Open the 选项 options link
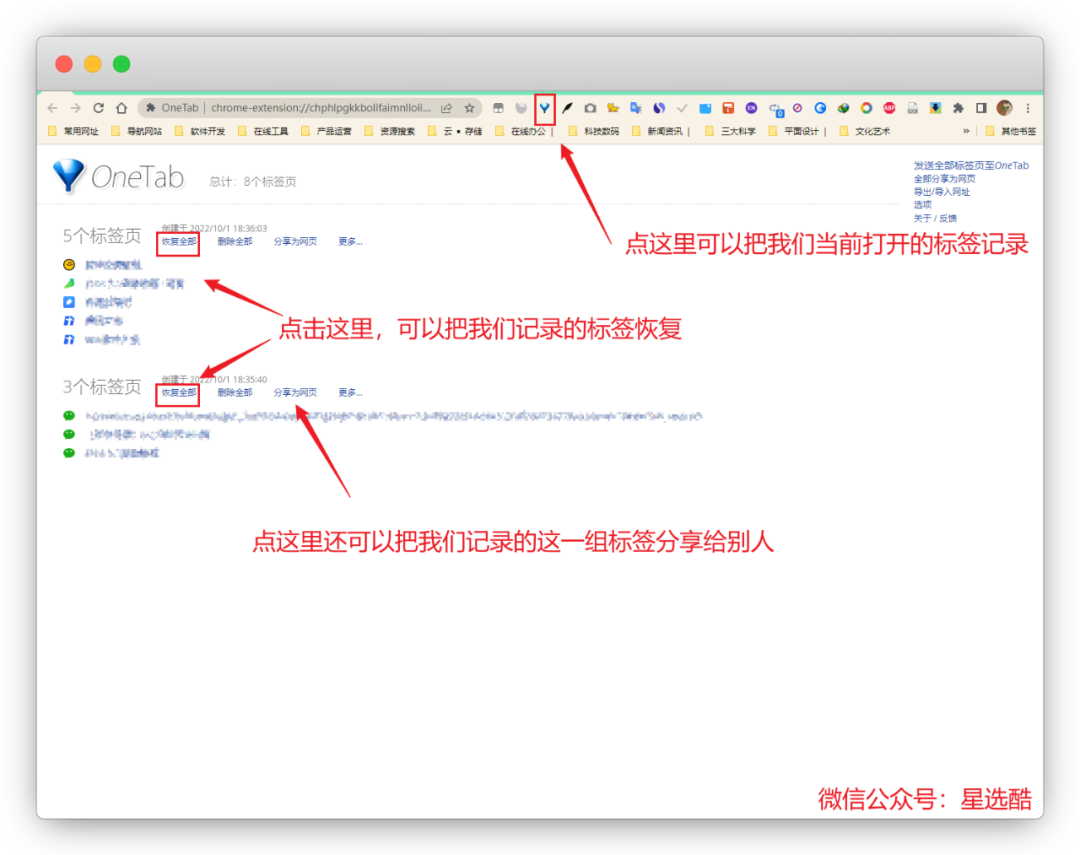This screenshot has width=1080, height=855. [922, 205]
